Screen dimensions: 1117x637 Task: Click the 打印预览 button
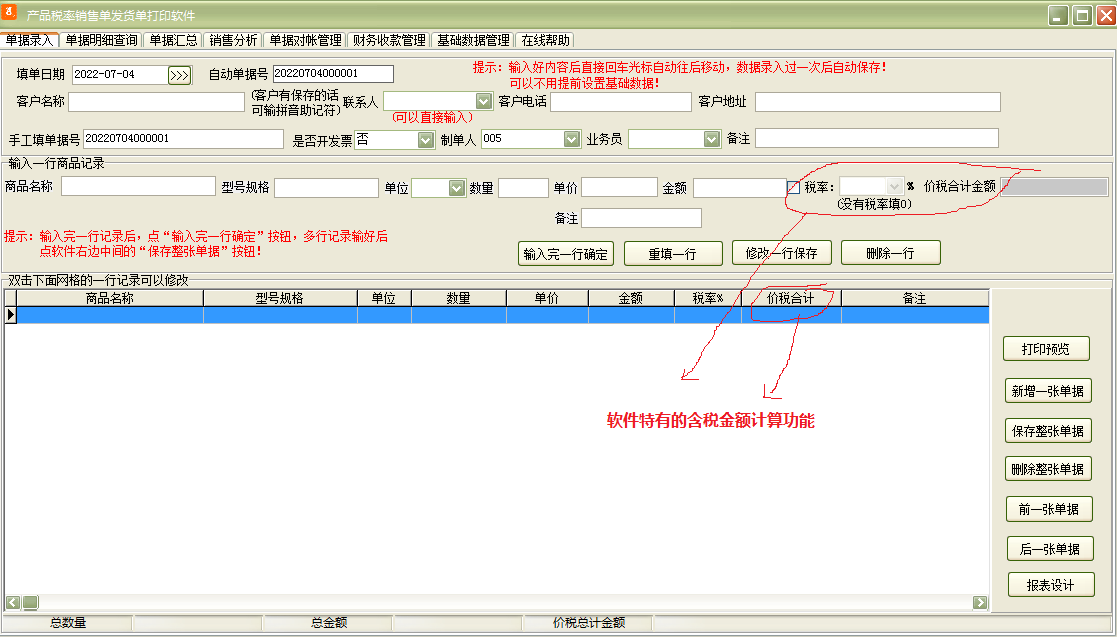pos(1046,349)
